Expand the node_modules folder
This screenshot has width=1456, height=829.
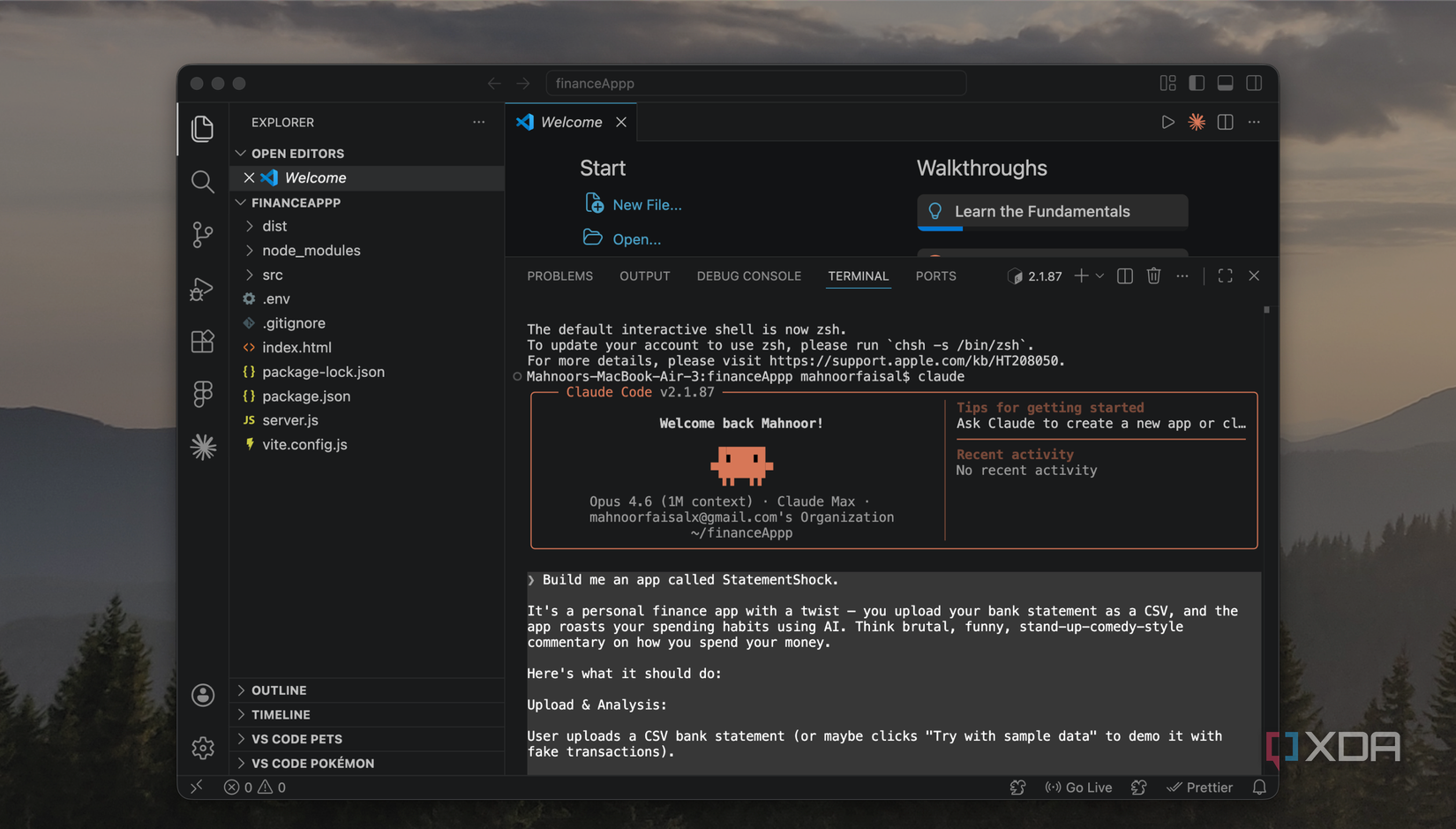click(251, 250)
